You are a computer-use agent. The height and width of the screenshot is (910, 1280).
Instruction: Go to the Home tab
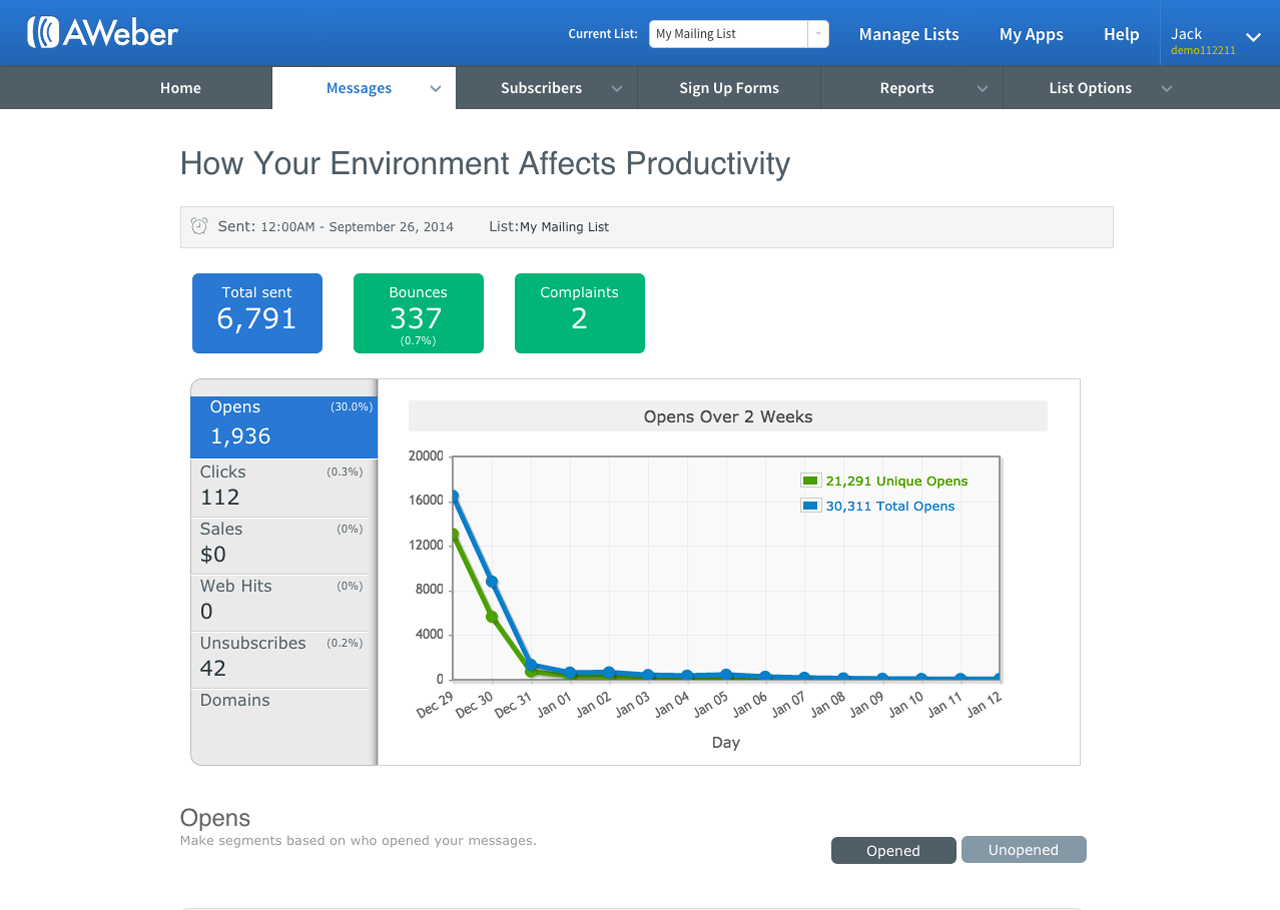click(180, 88)
